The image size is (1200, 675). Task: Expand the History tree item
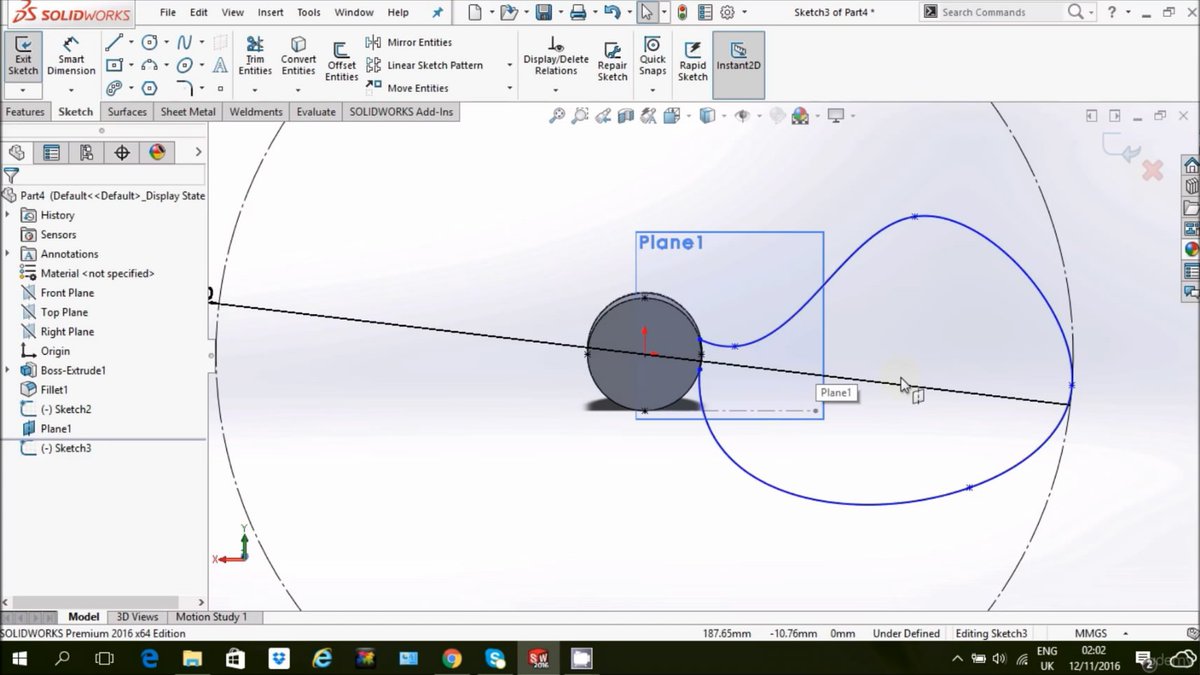pyautogui.click(x=8, y=215)
